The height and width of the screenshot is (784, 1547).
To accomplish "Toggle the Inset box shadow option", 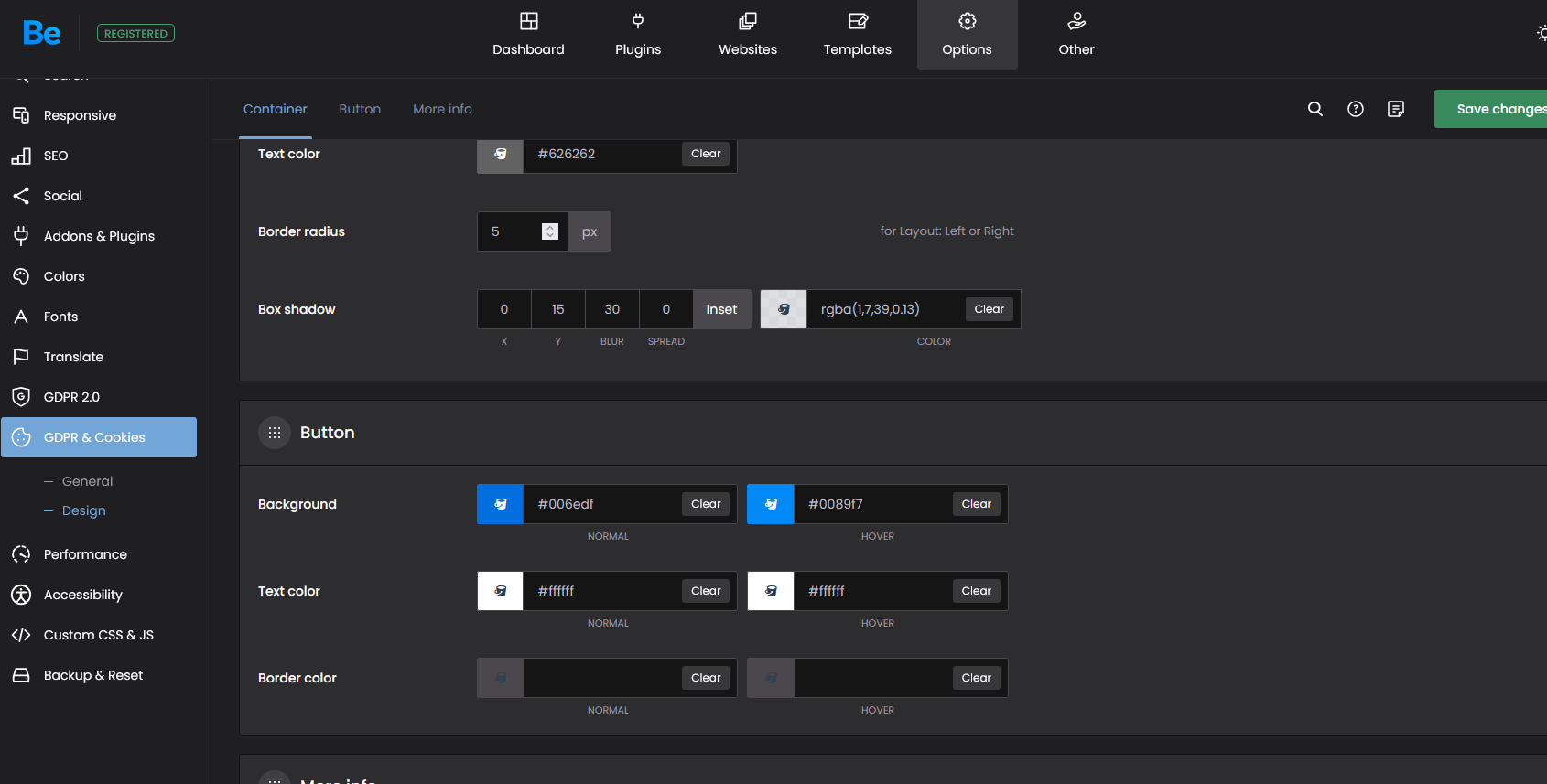I will click(721, 309).
